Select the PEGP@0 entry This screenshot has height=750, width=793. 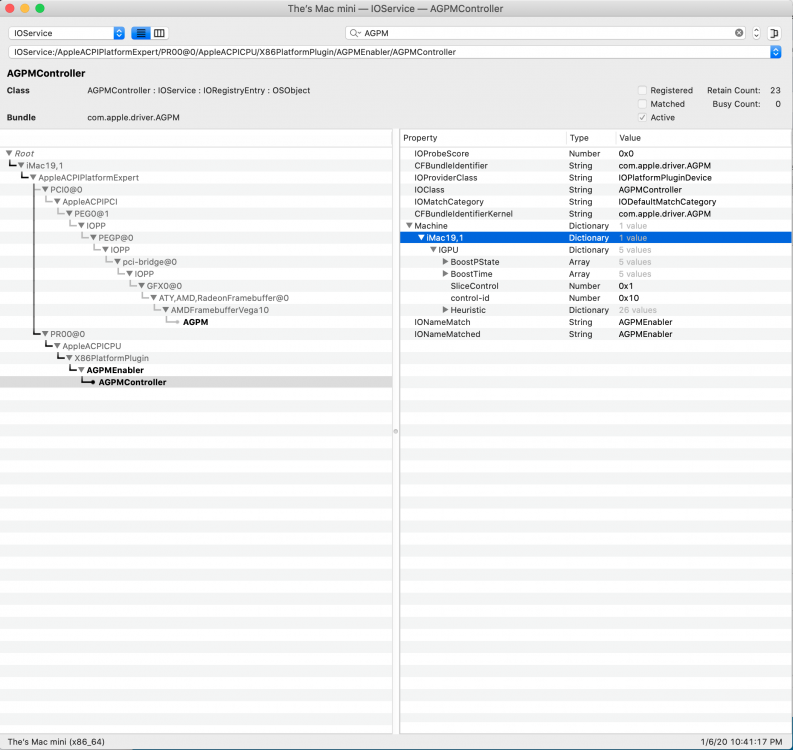click(116, 238)
